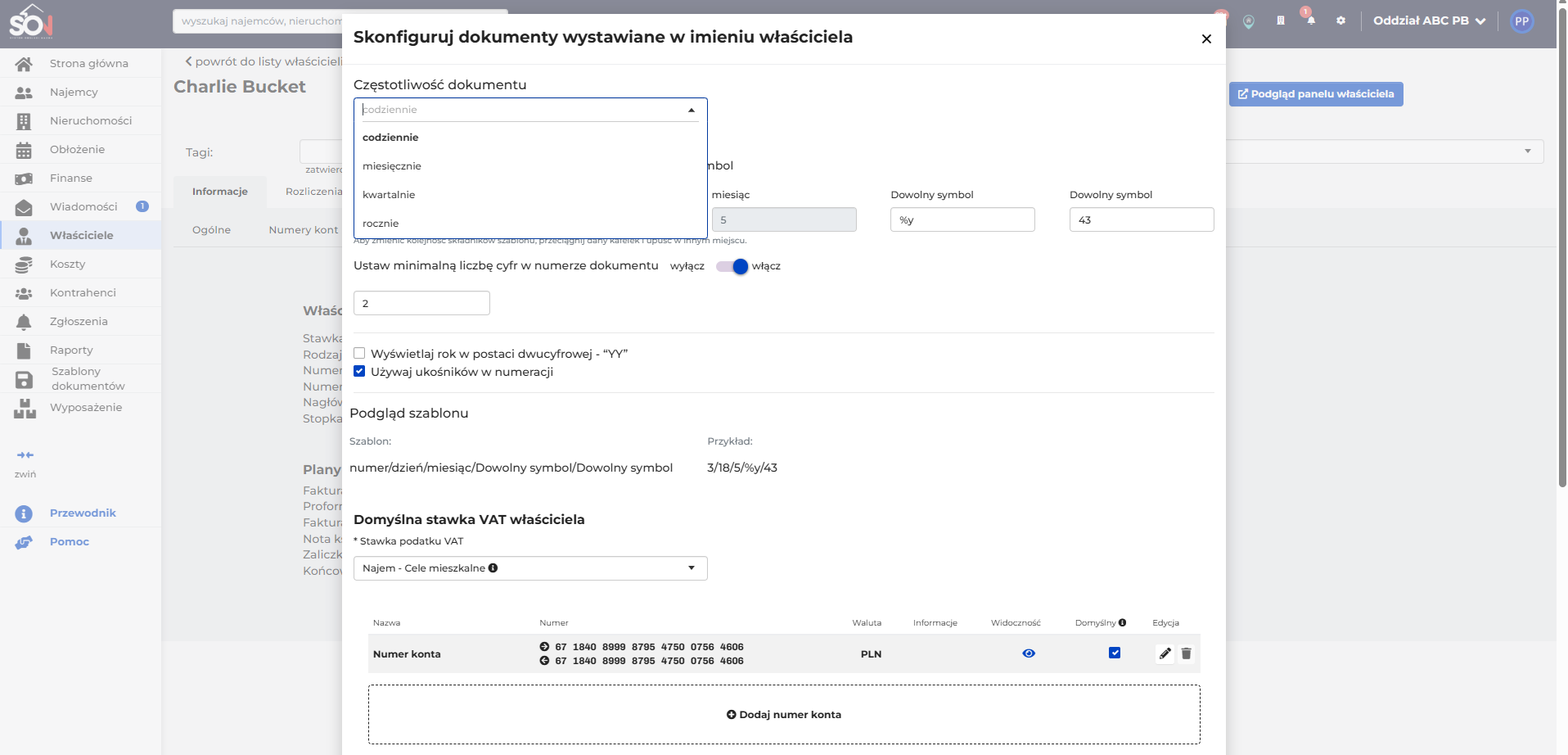Screen dimensions: 1568x755
Task: Select 'kwartalnie' frequency option
Action: tap(530, 195)
